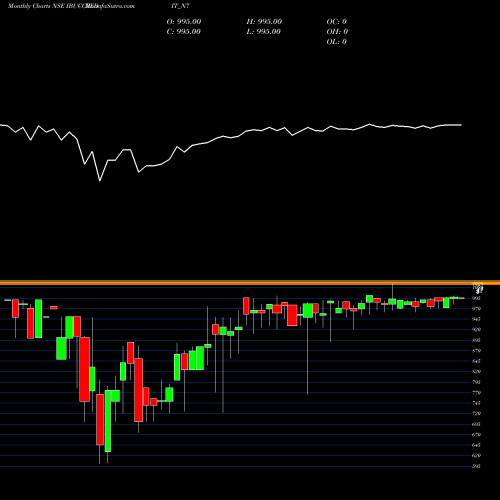This screenshot has height=500, width=500.
Task: Click the 'OC: 0' readout
Action: coord(337,21)
